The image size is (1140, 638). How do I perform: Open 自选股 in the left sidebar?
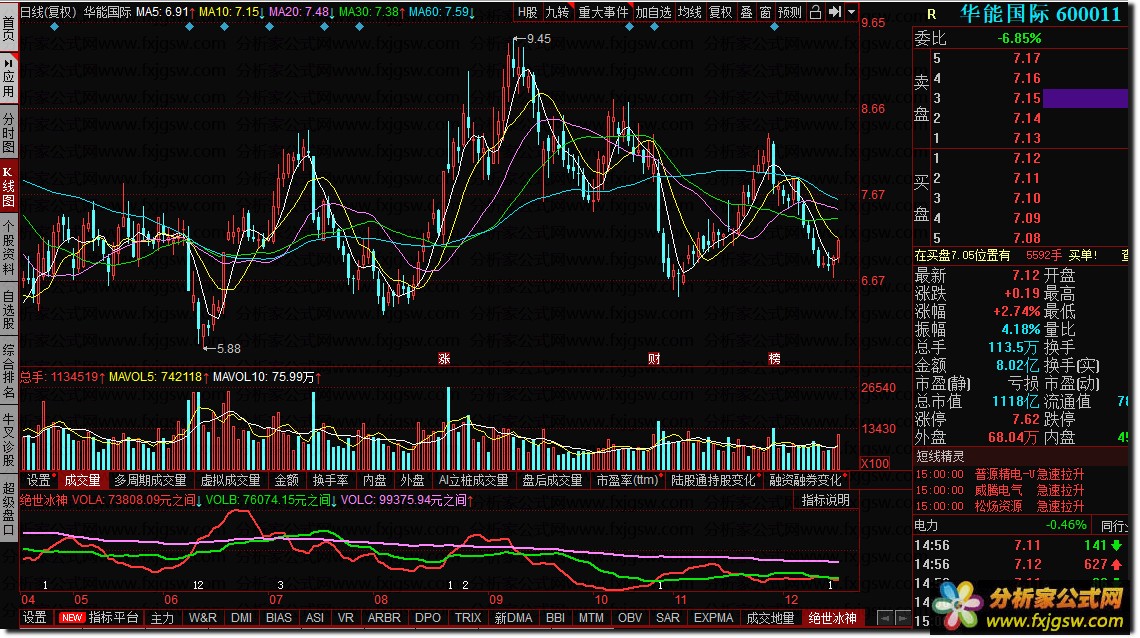pos(9,310)
